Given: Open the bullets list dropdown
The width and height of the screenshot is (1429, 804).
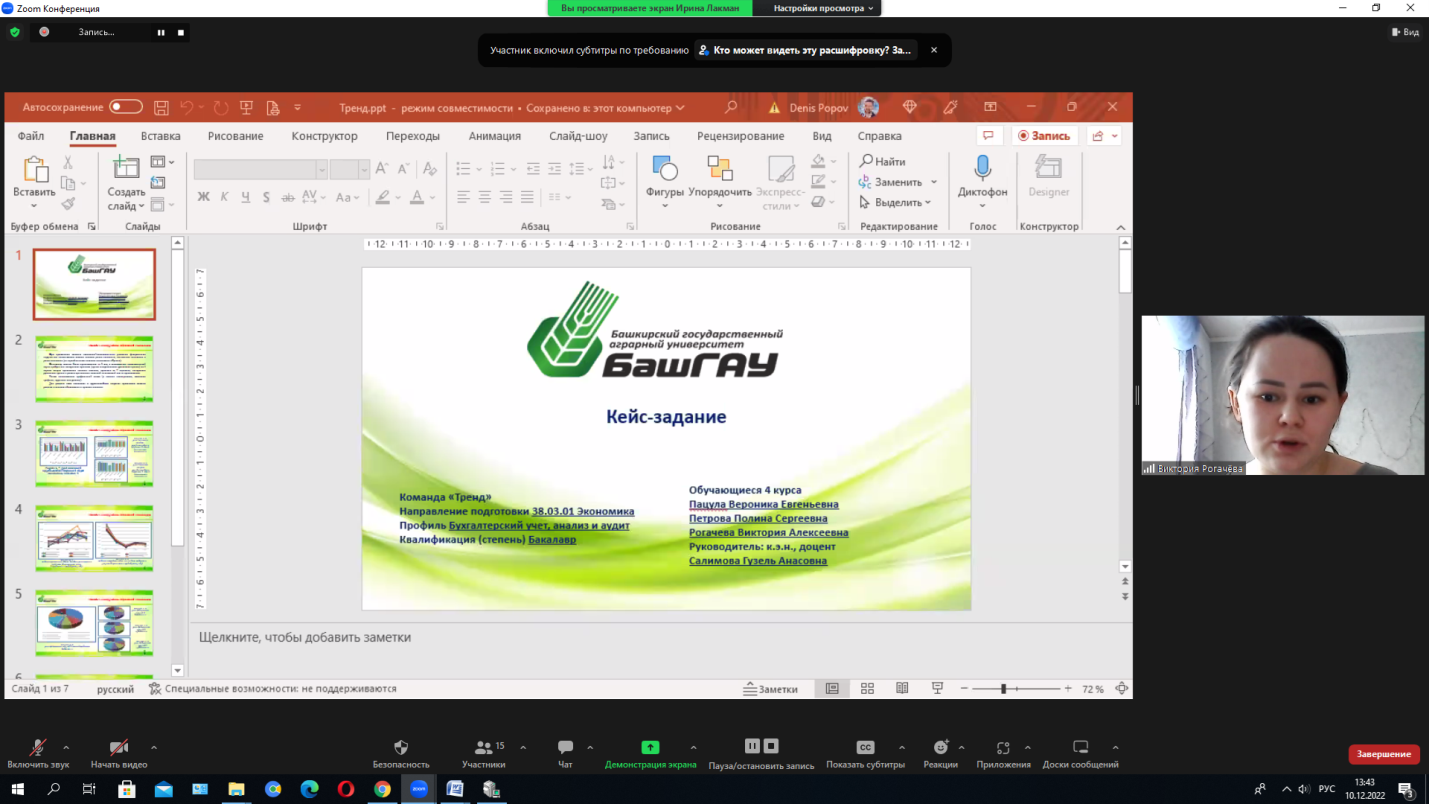Looking at the screenshot, I should click(x=479, y=168).
